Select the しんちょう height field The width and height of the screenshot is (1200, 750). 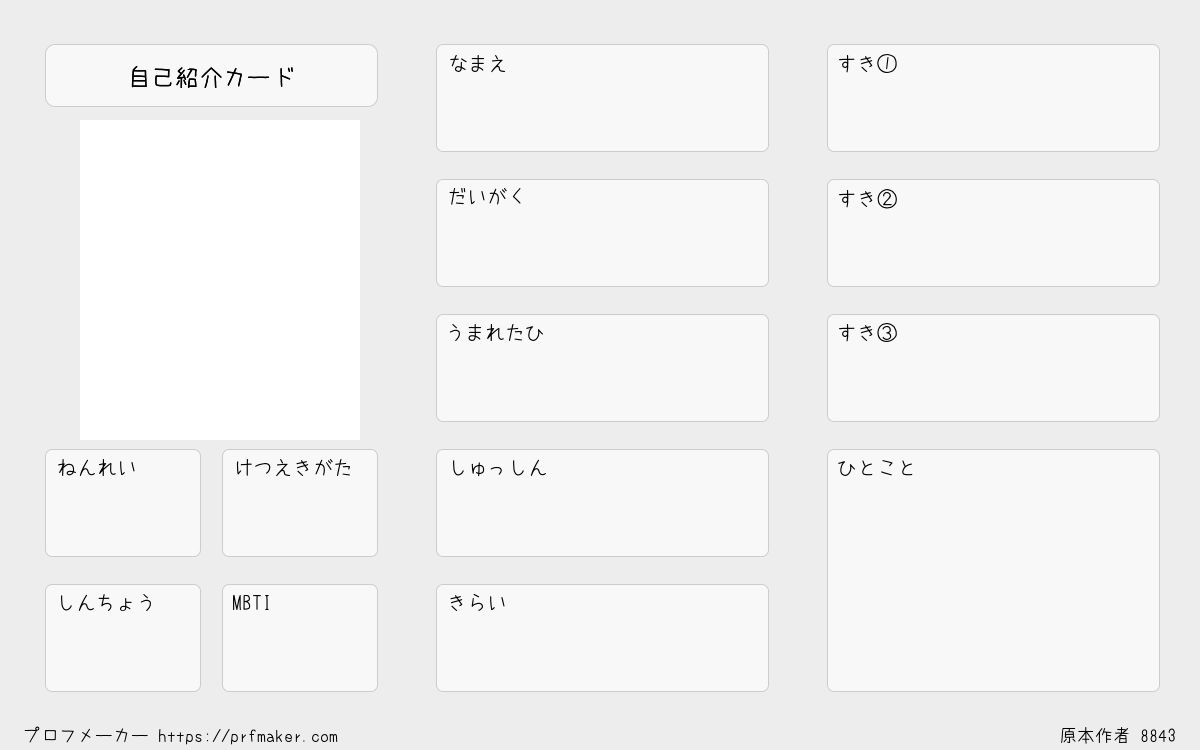123,638
